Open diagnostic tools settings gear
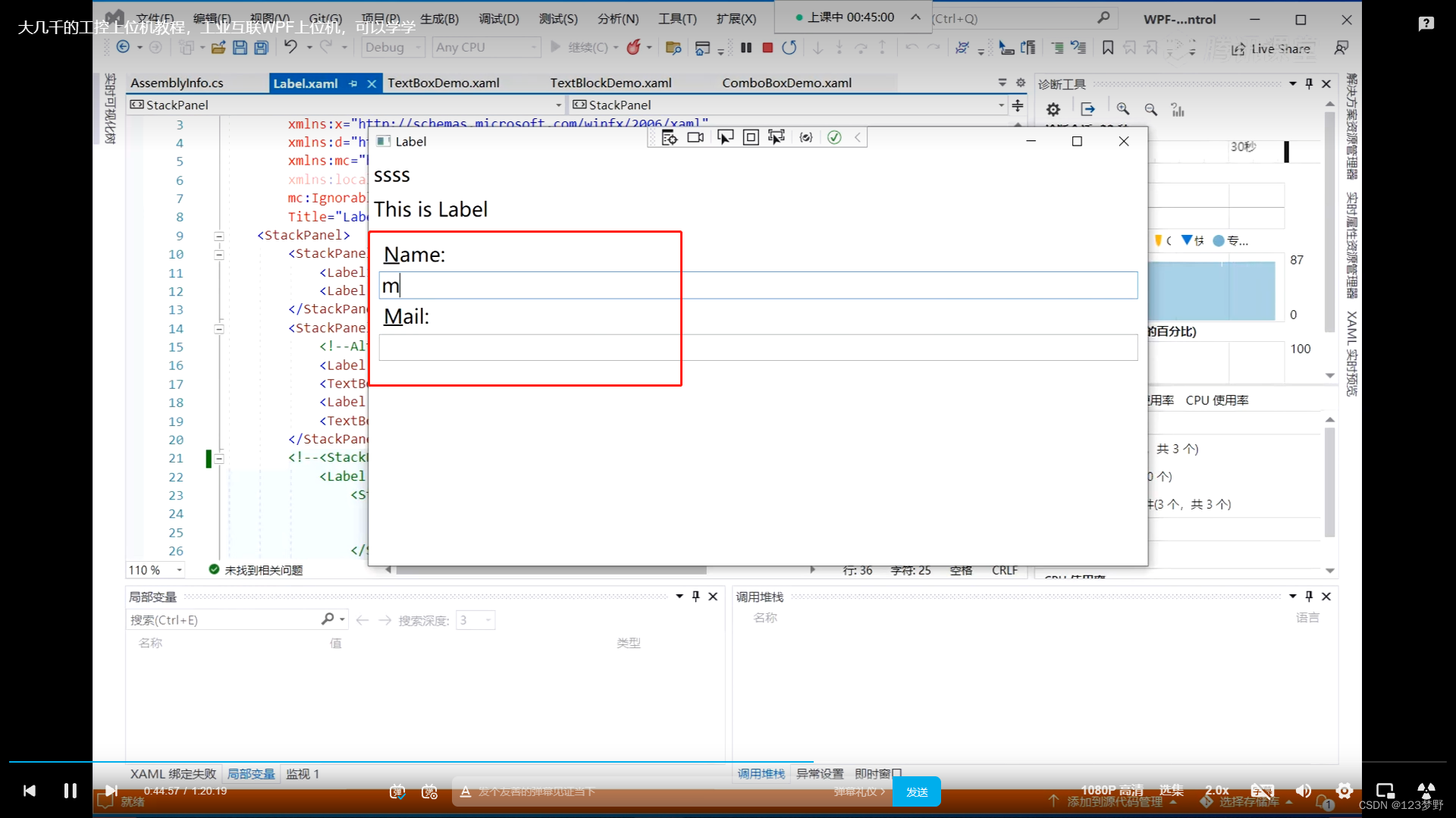Viewport: 1456px width, 818px height. (x=1053, y=109)
